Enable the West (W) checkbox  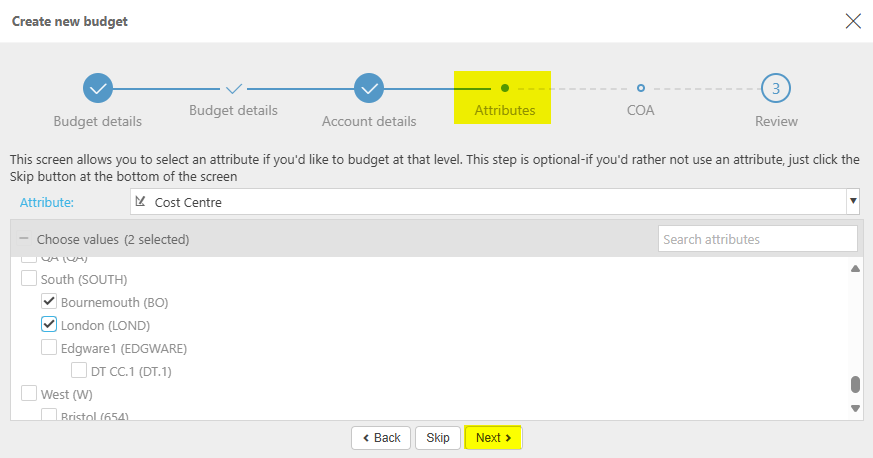(29, 394)
